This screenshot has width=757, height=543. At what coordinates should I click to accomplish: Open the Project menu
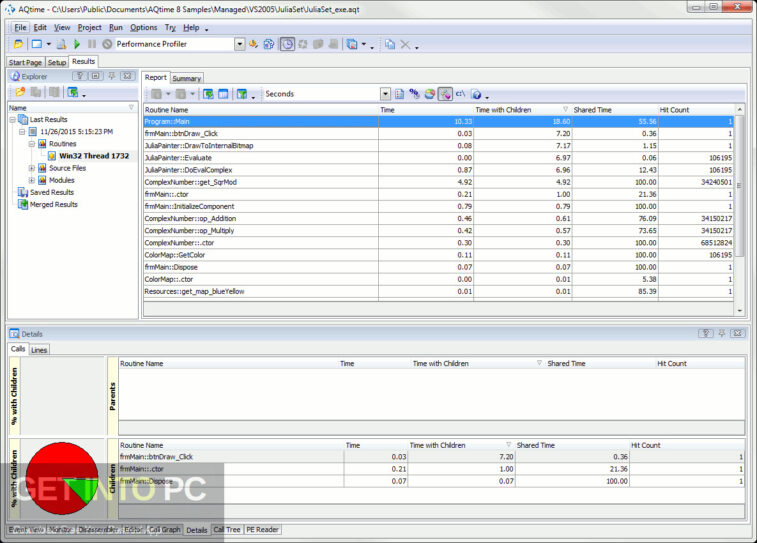(90, 28)
